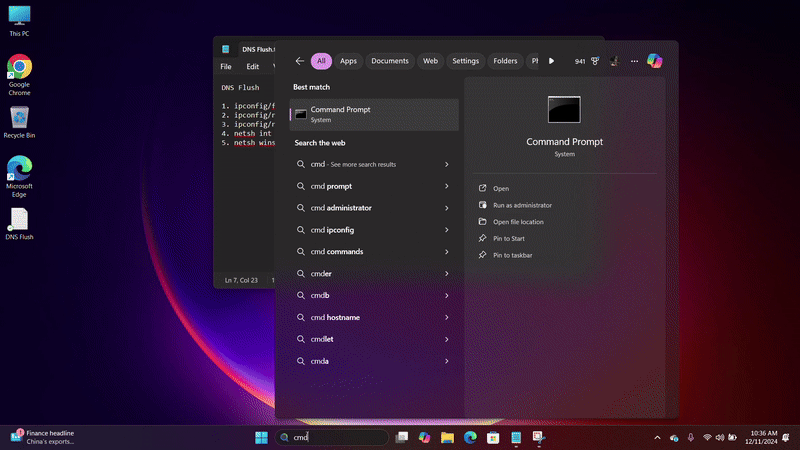Select the Microsoft Edge desktop shortcut

point(19,177)
